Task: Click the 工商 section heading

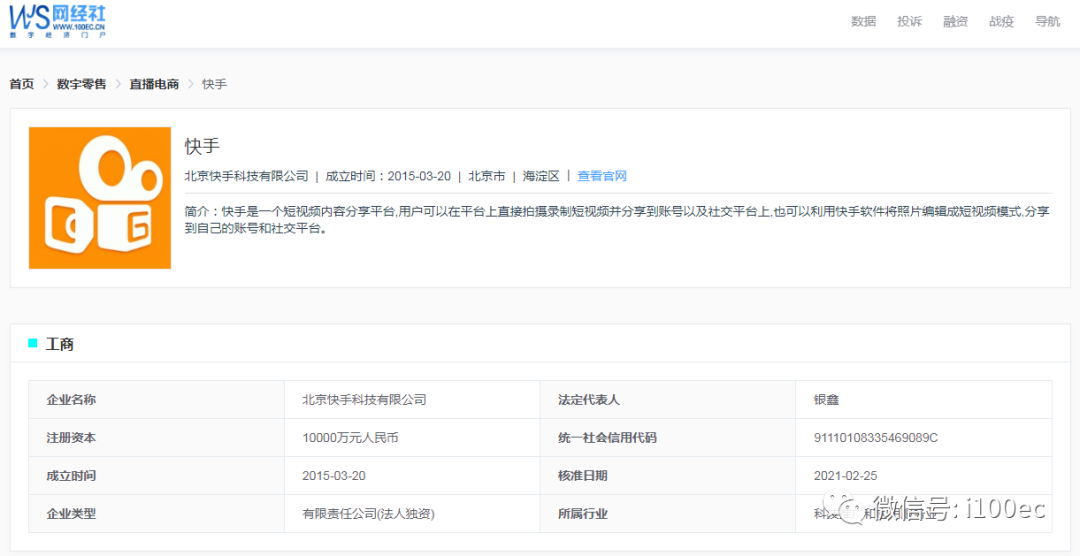Action: point(60,344)
